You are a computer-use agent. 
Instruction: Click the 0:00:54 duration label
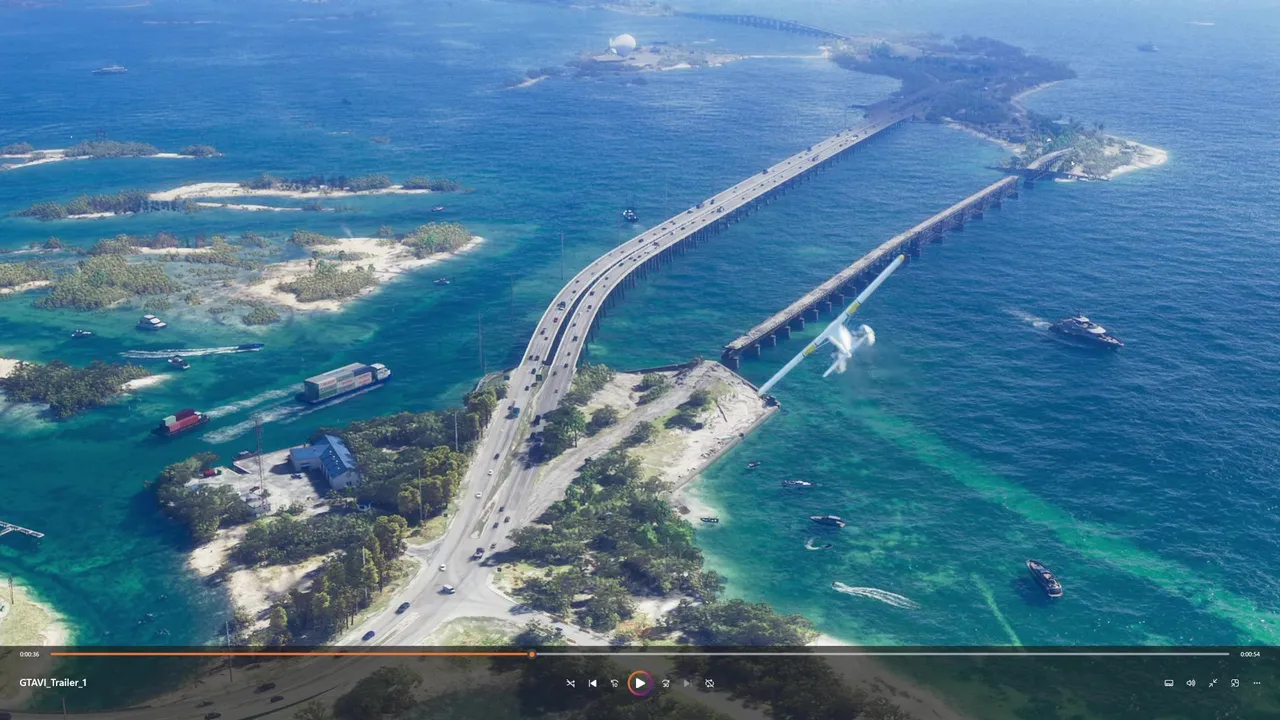tap(1250, 654)
